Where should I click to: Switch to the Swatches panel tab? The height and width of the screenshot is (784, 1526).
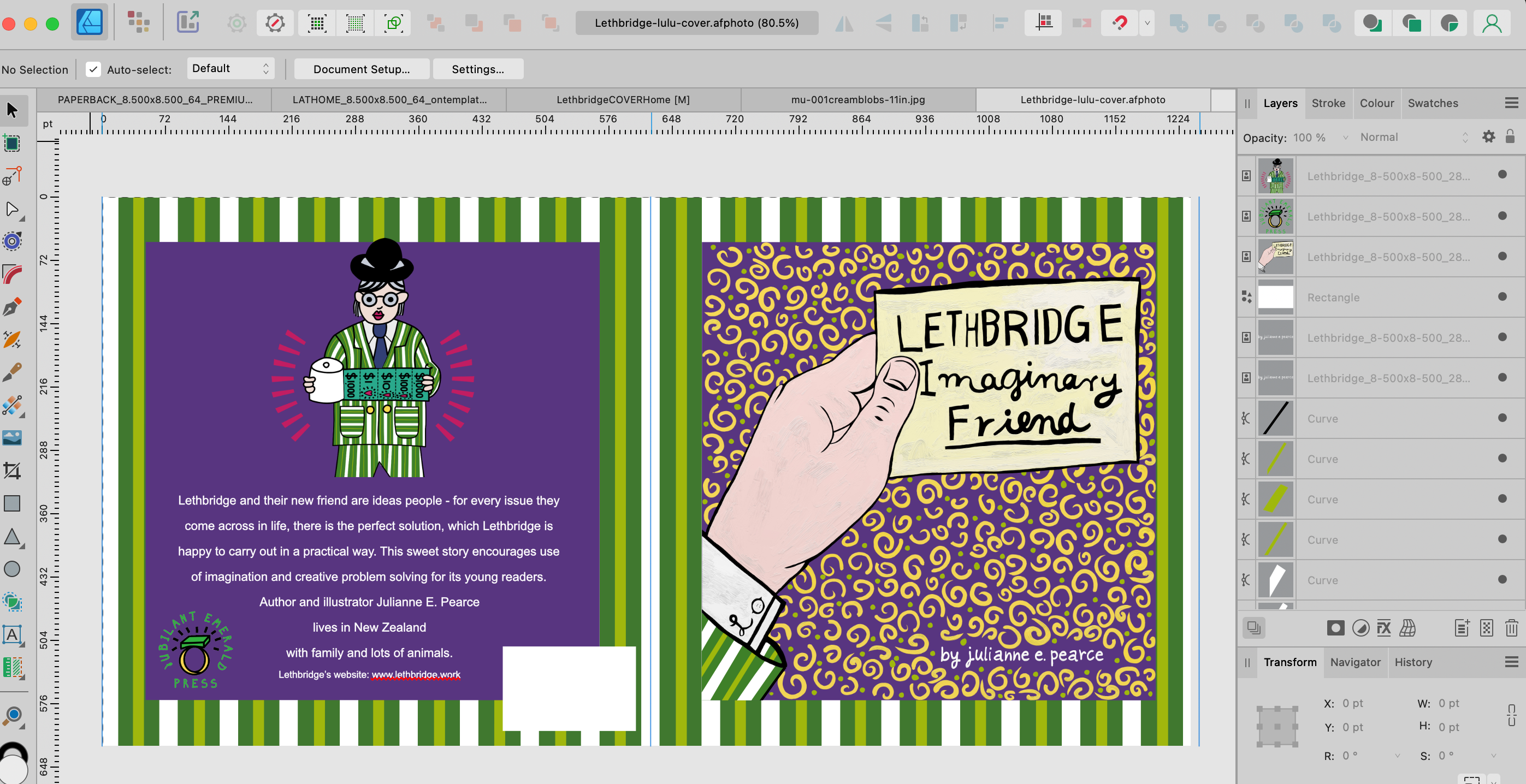point(1433,103)
